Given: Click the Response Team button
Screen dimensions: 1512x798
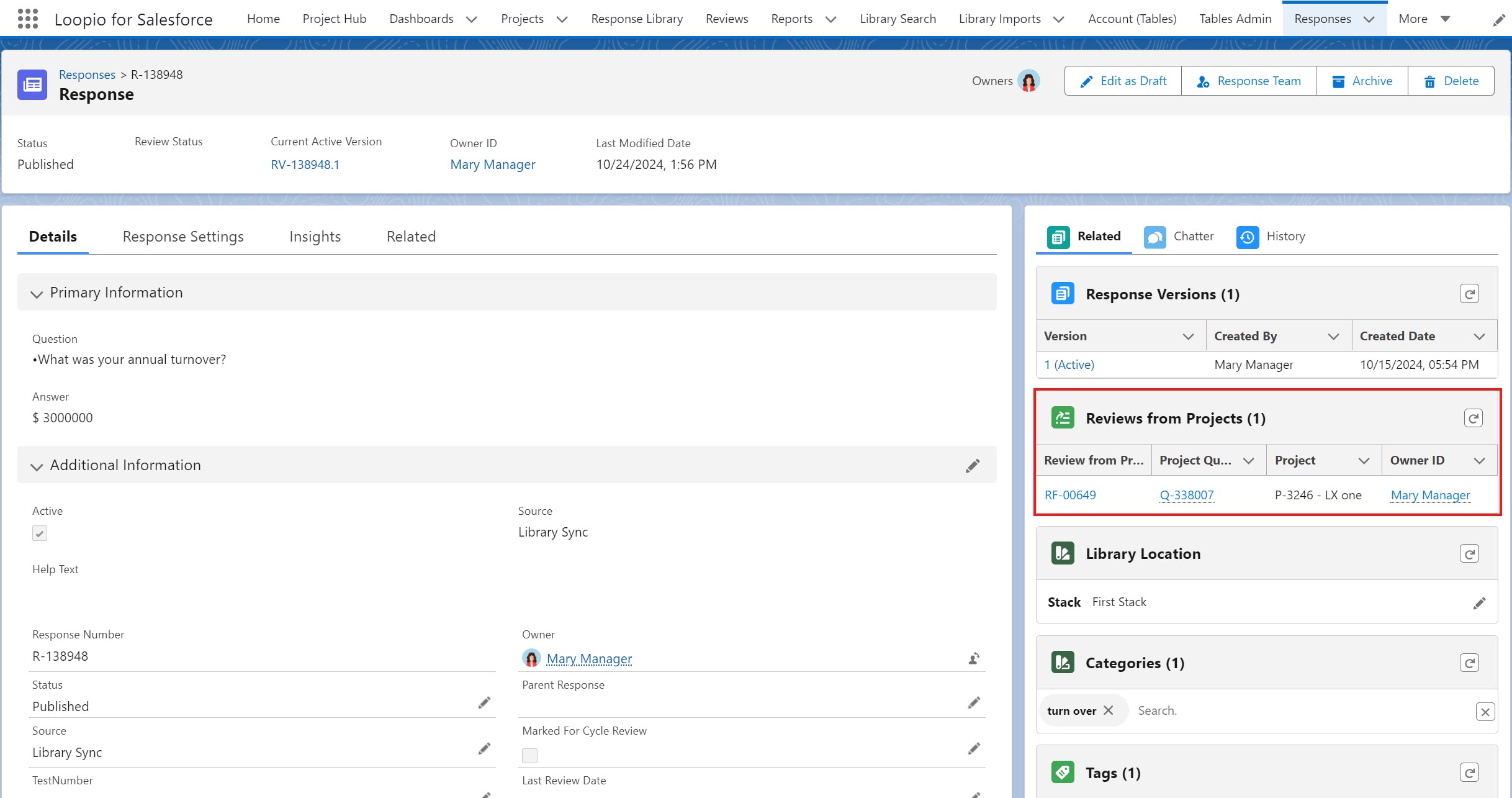Looking at the screenshot, I should point(1249,81).
